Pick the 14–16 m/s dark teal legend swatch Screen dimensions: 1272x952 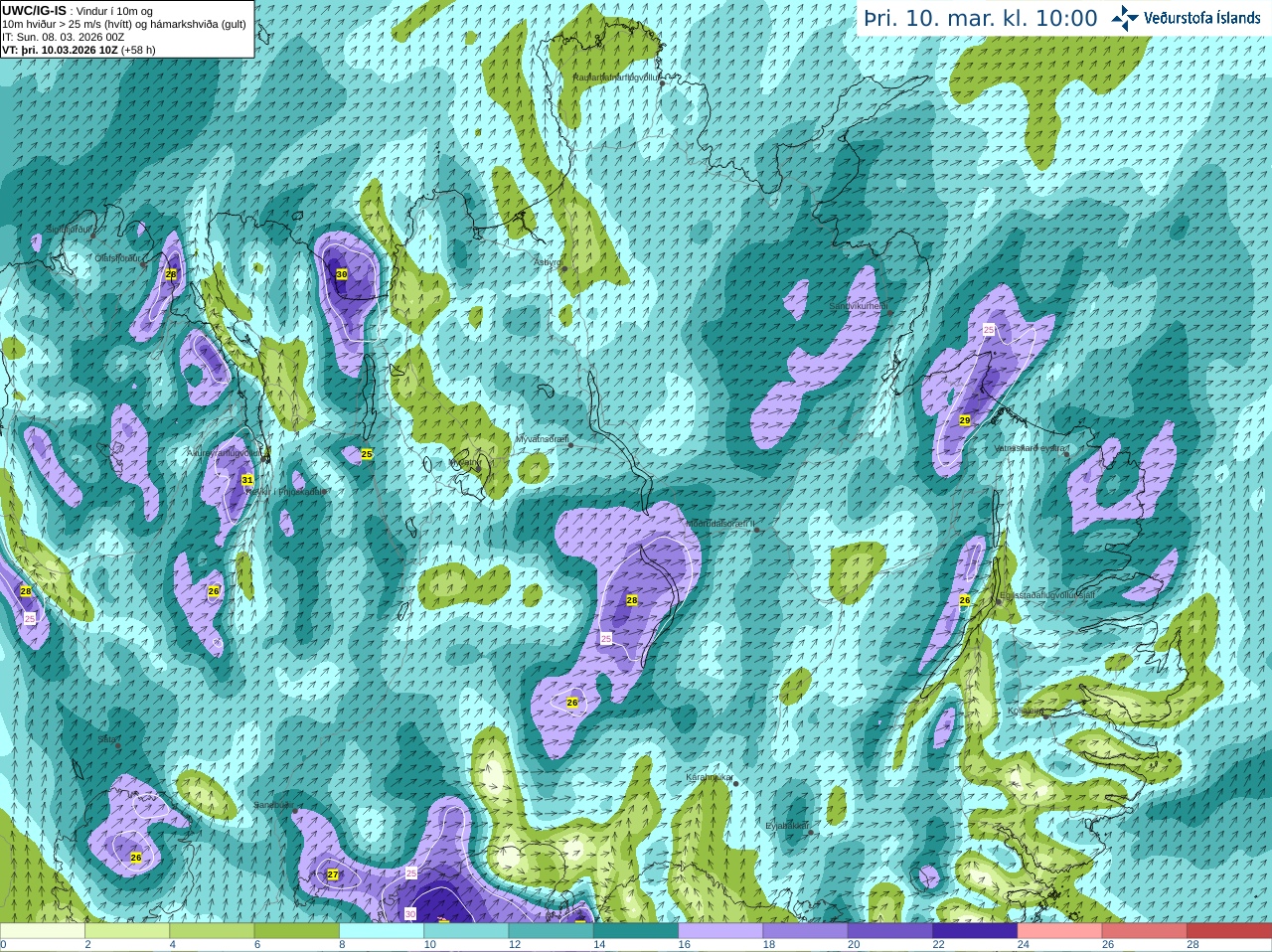tap(636, 931)
